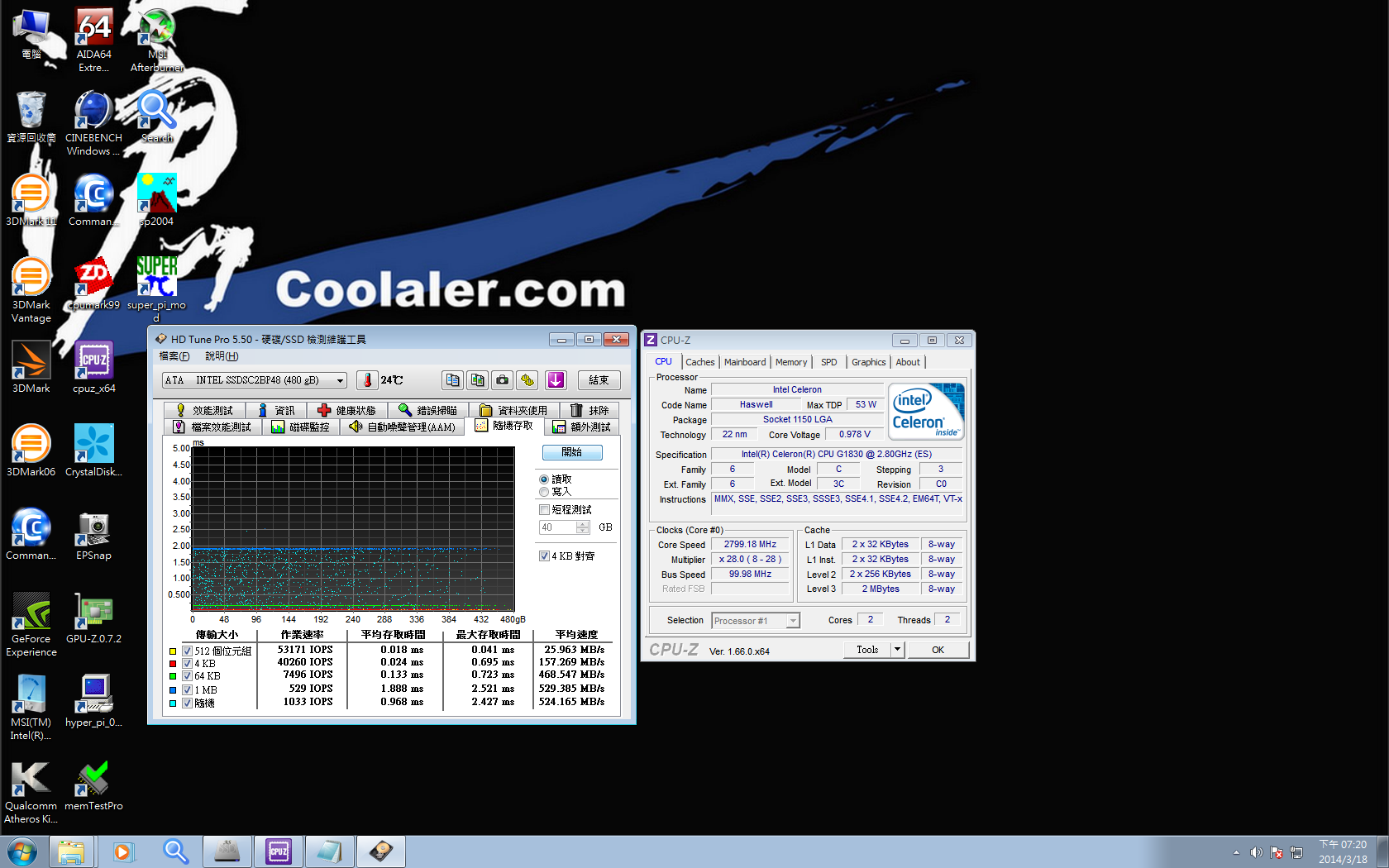This screenshot has width=1389, height=868.
Task: Open HD Tune 說明(H) menu
Action: pyautogui.click(x=222, y=356)
